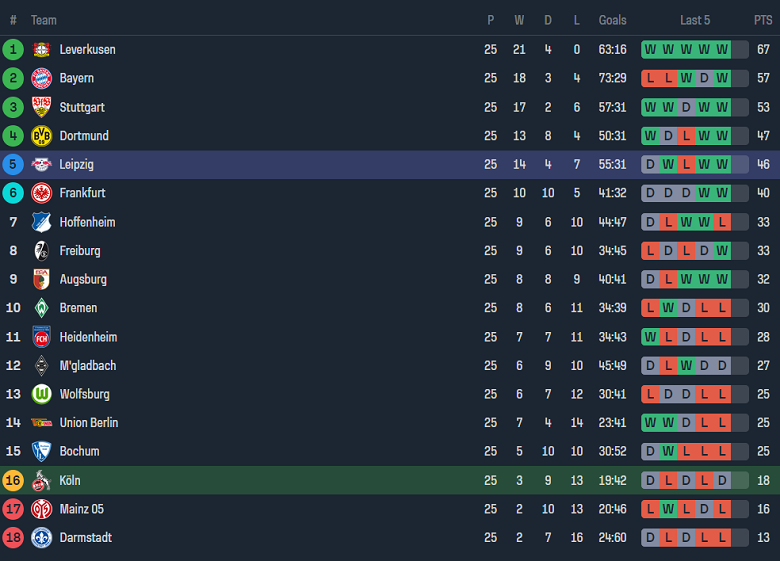This screenshot has width=780, height=561.
Task: Click the Darmstadt club logo
Action: point(41,538)
